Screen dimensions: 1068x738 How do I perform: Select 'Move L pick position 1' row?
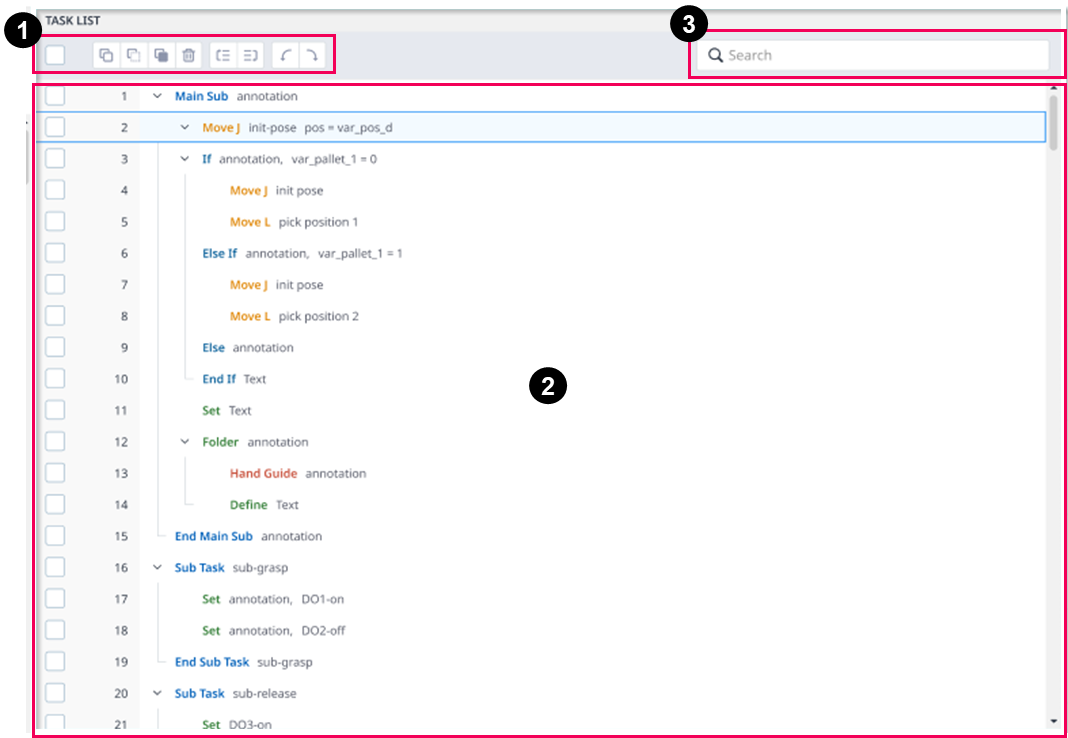pyautogui.click(x=541, y=221)
